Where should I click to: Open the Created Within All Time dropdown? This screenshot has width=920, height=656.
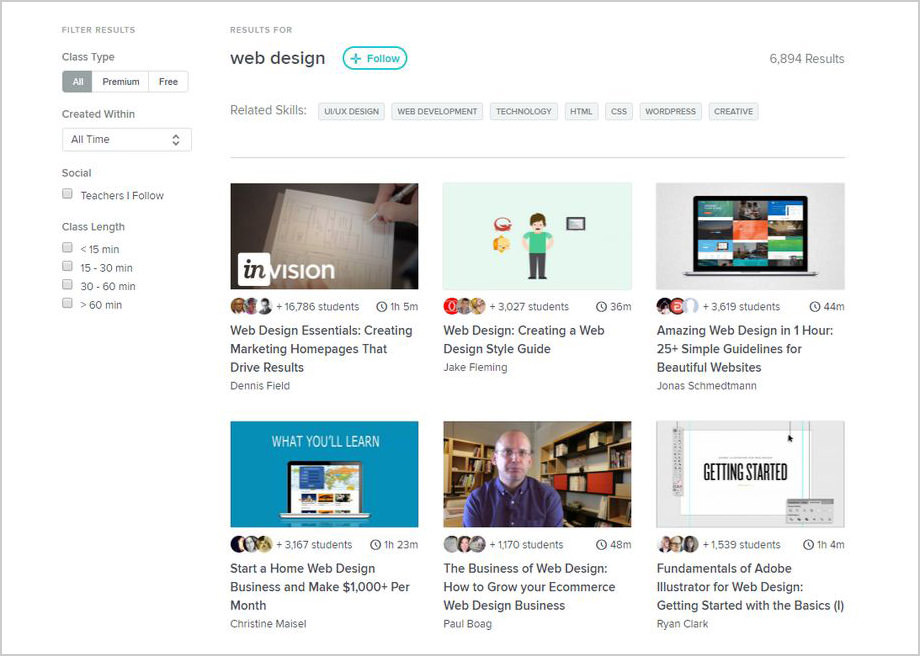click(127, 140)
